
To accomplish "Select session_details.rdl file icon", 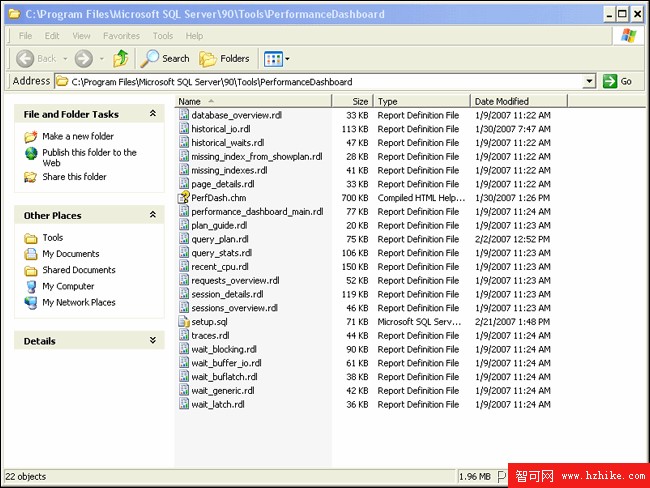I will click(184, 294).
